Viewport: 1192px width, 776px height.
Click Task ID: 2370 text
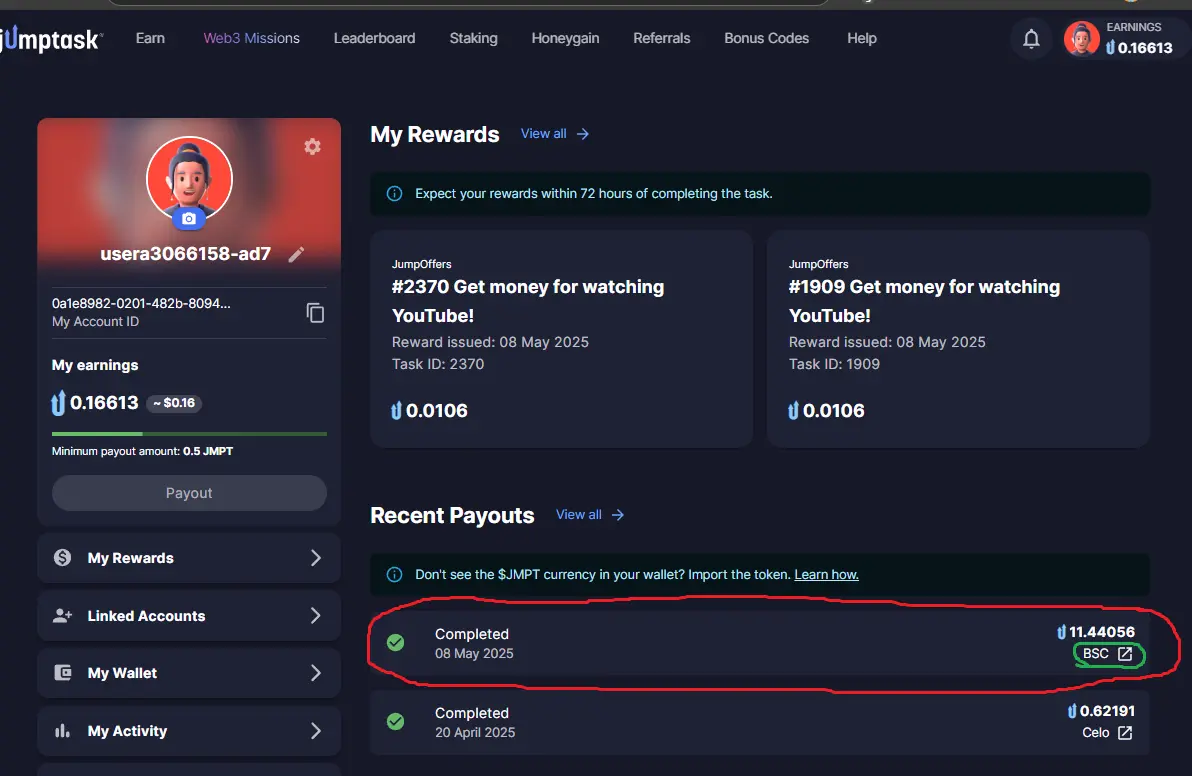coord(438,364)
